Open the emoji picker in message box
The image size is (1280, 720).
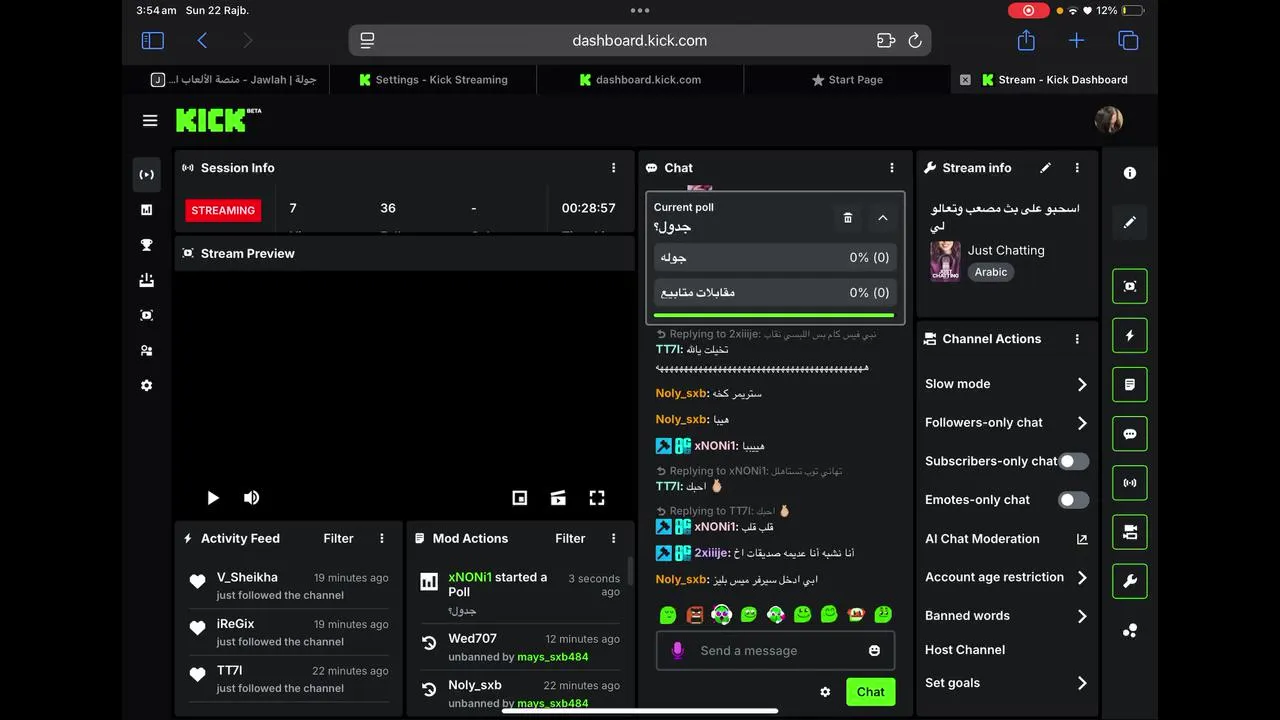pos(874,650)
